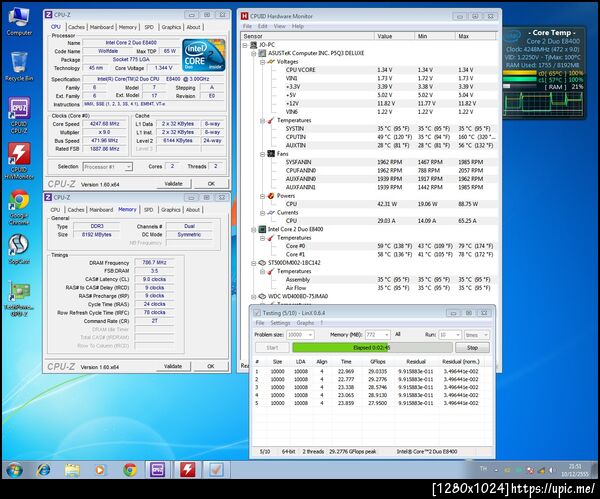Open Internet Explorer from the taskbar
Viewport: 600px width, 499px height.
(x=43, y=470)
